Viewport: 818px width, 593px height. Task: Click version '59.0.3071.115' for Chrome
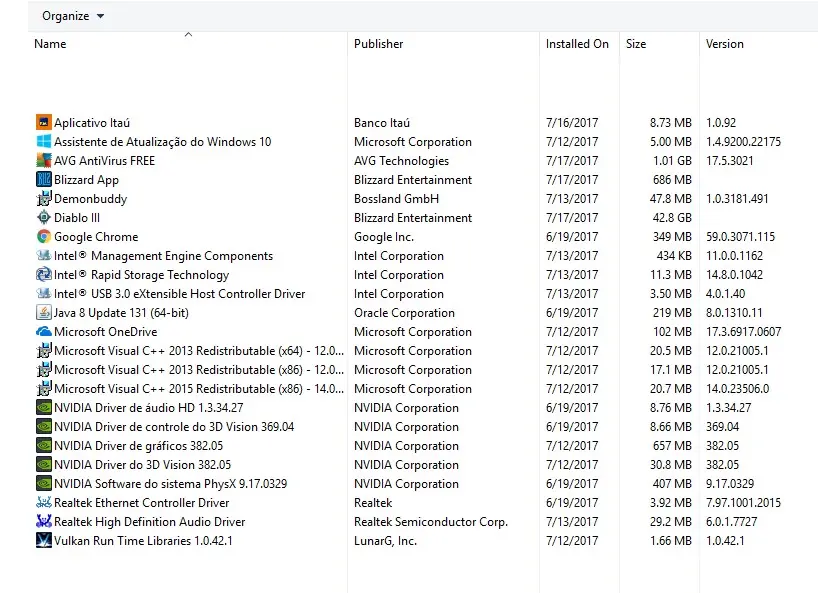741,237
